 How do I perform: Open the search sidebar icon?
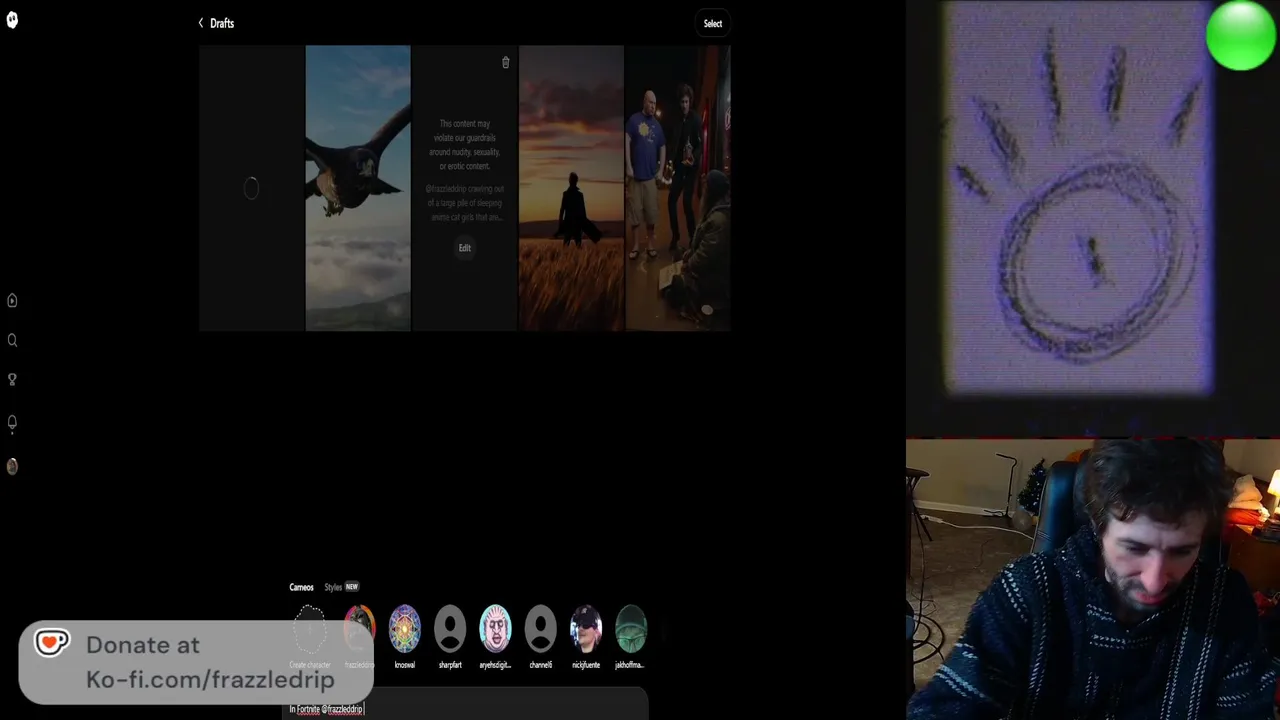(x=12, y=341)
